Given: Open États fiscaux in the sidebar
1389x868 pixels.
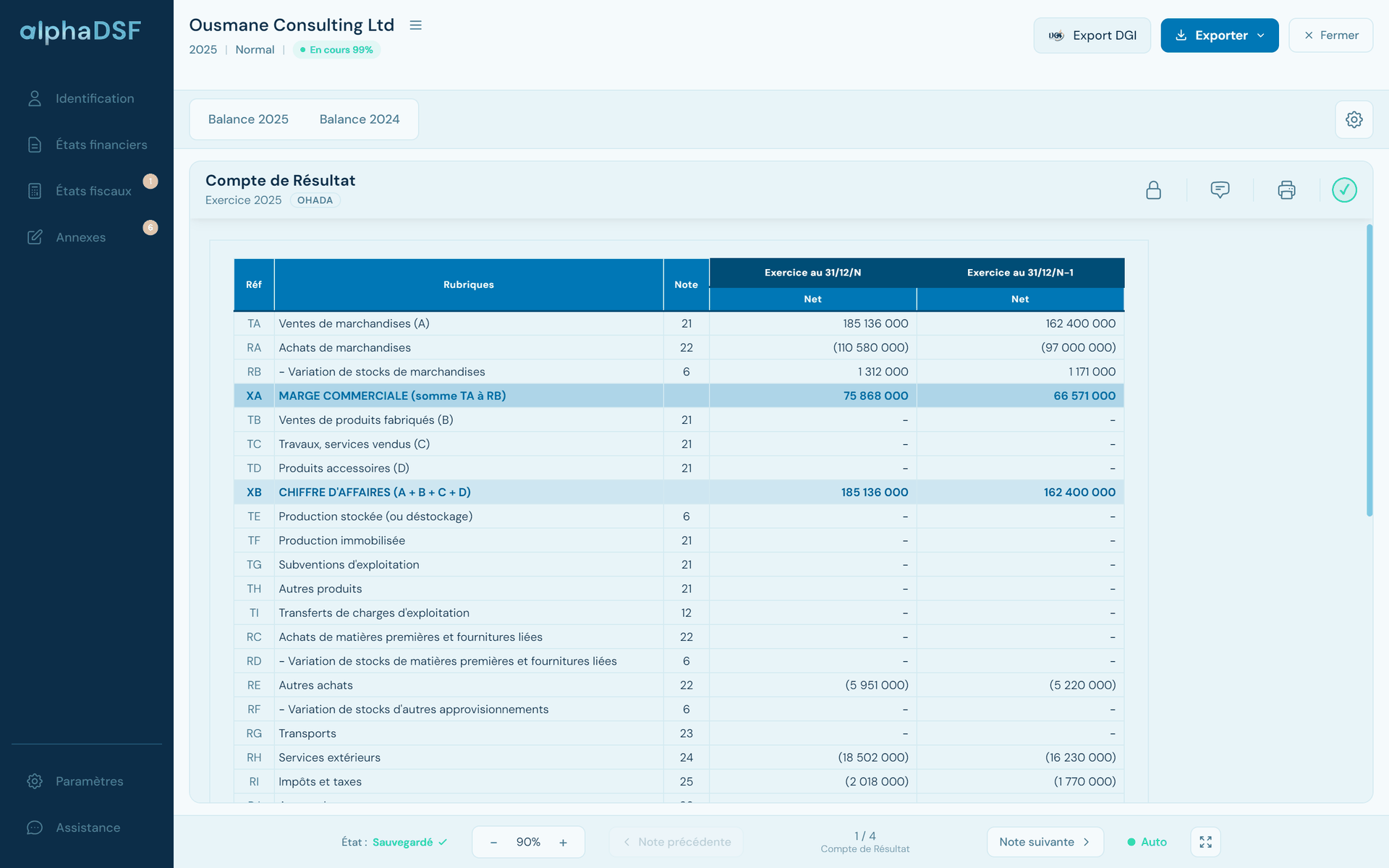Looking at the screenshot, I should [87, 191].
